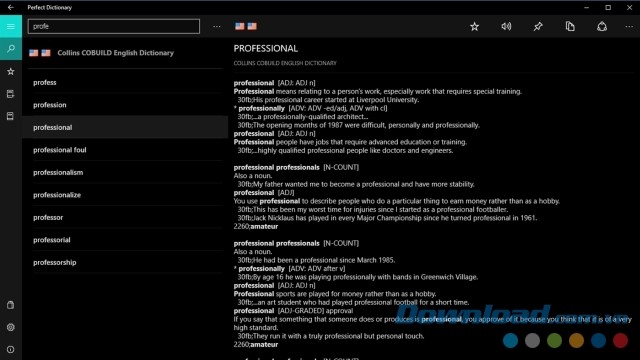Open the info icon at sidebar bottom
Viewport: 640px width, 360px height.
[x=11, y=350]
